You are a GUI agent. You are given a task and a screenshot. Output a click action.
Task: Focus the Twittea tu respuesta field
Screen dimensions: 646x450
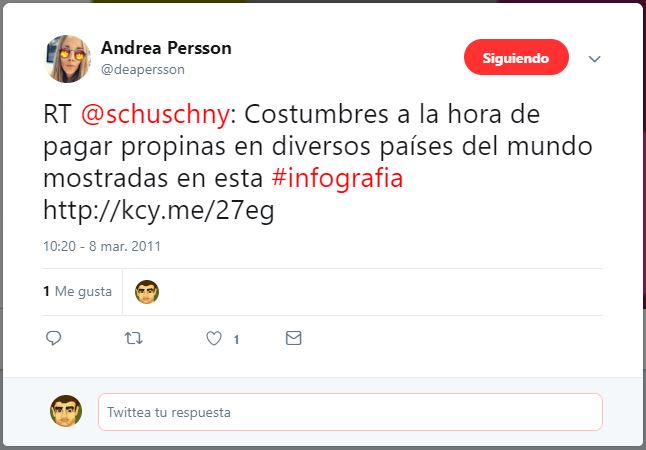pyautogui.click(x=350, y=412)
